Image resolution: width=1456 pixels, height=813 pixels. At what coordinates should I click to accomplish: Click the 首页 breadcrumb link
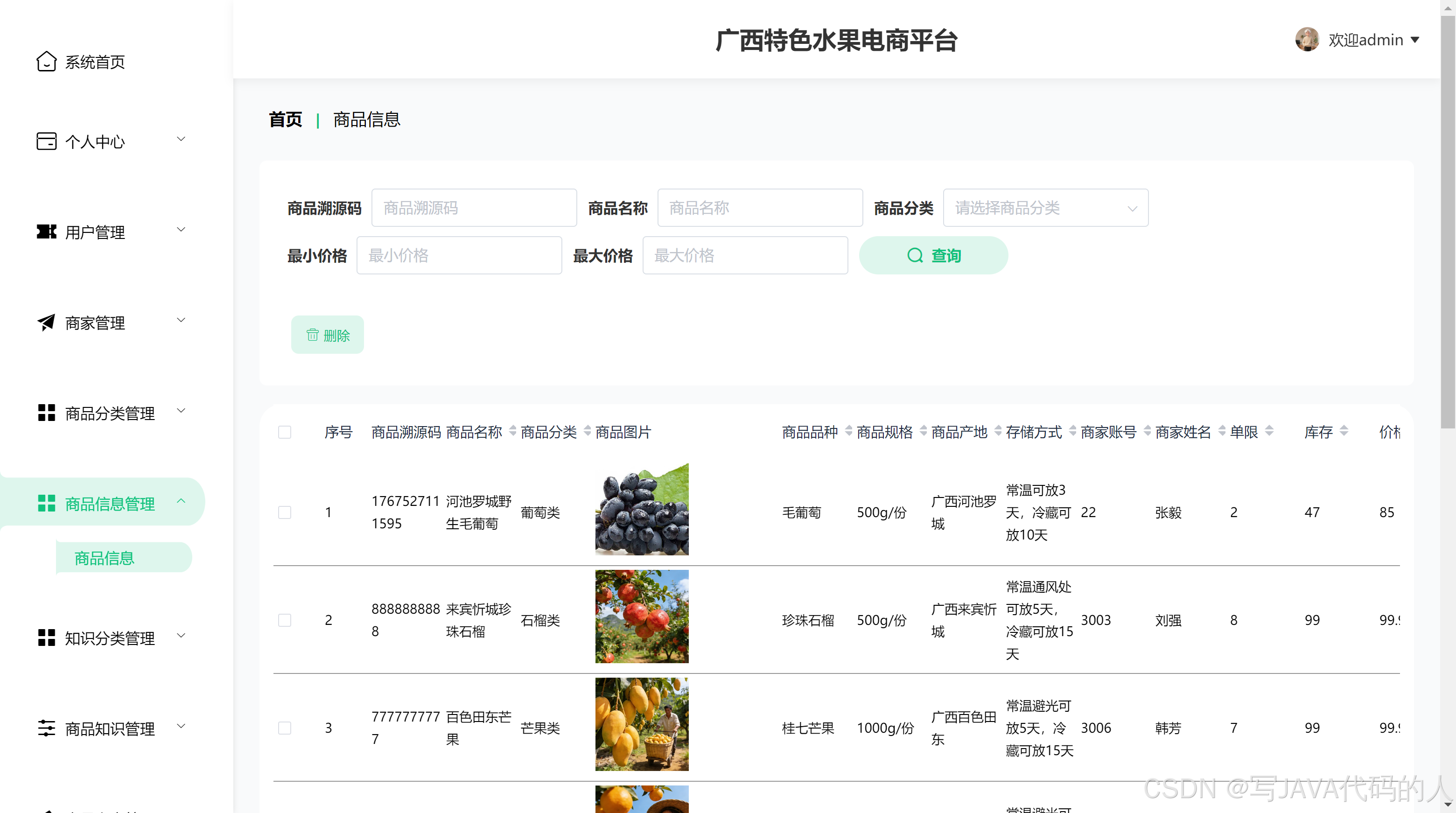[x=285, y=119]
